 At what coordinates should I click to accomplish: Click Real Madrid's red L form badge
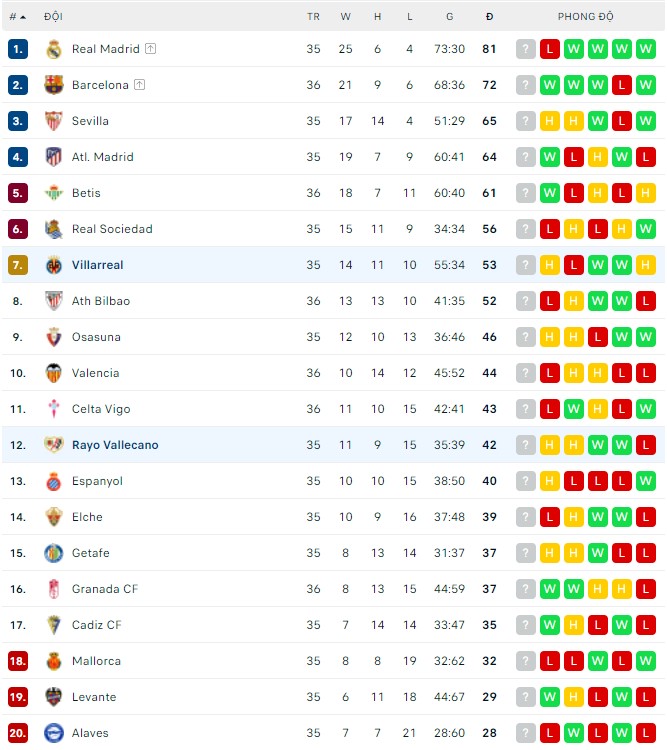(550, 49)
